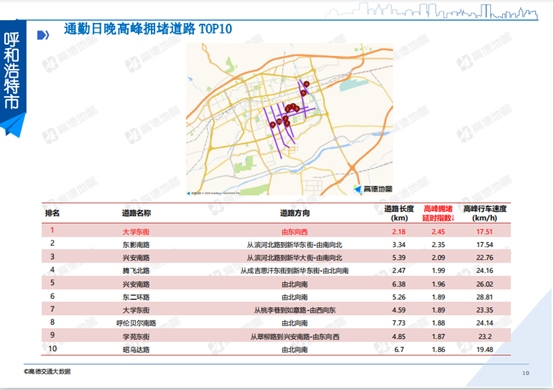
Task: Click the length value 6.38
Action: 399,284
